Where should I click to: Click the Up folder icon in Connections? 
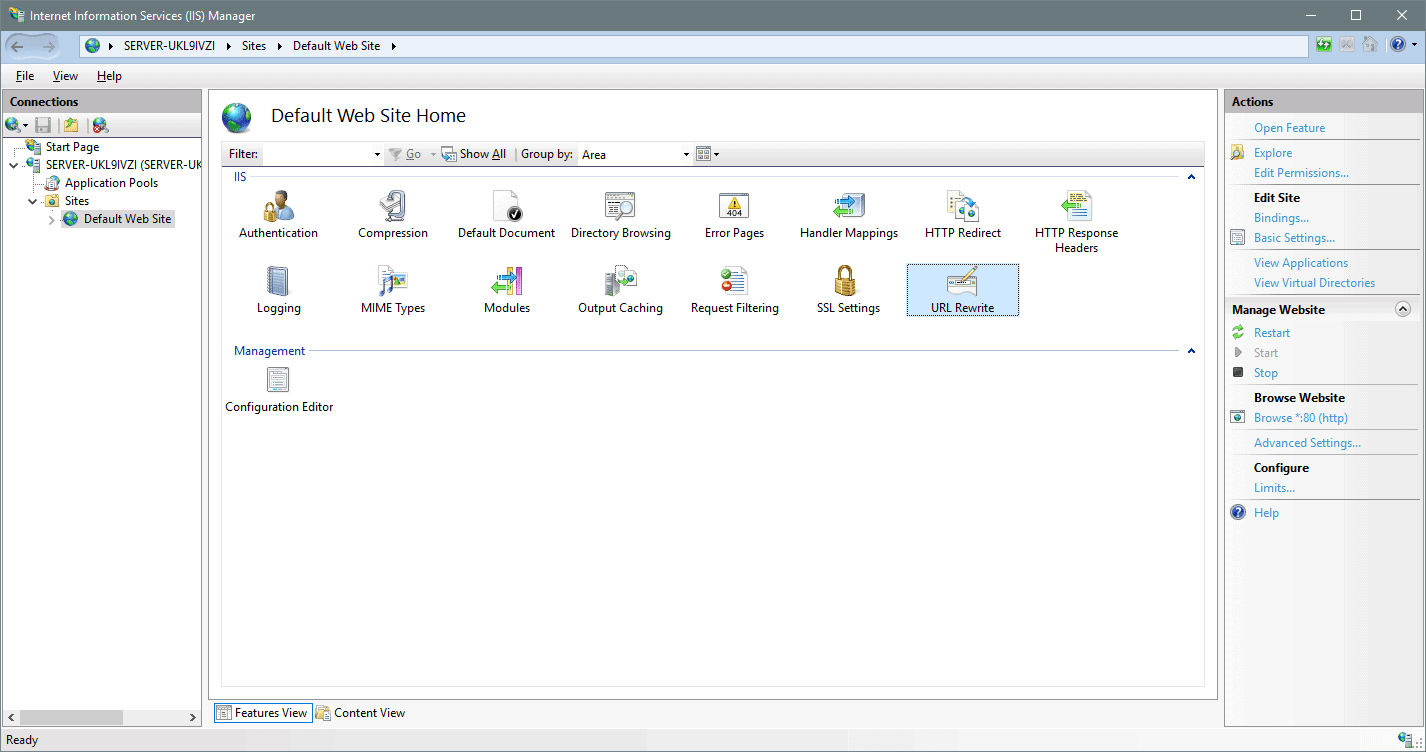(71, 125)
